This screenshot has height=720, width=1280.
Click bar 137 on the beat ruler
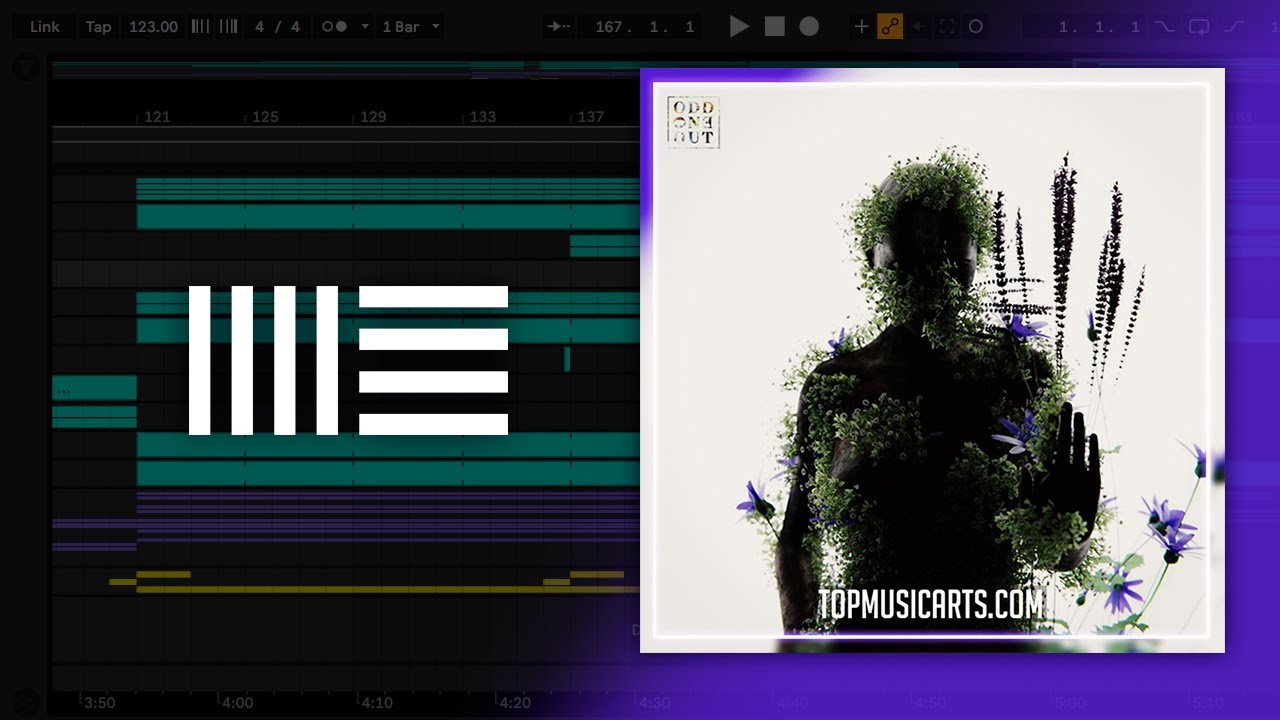[590, 117]
